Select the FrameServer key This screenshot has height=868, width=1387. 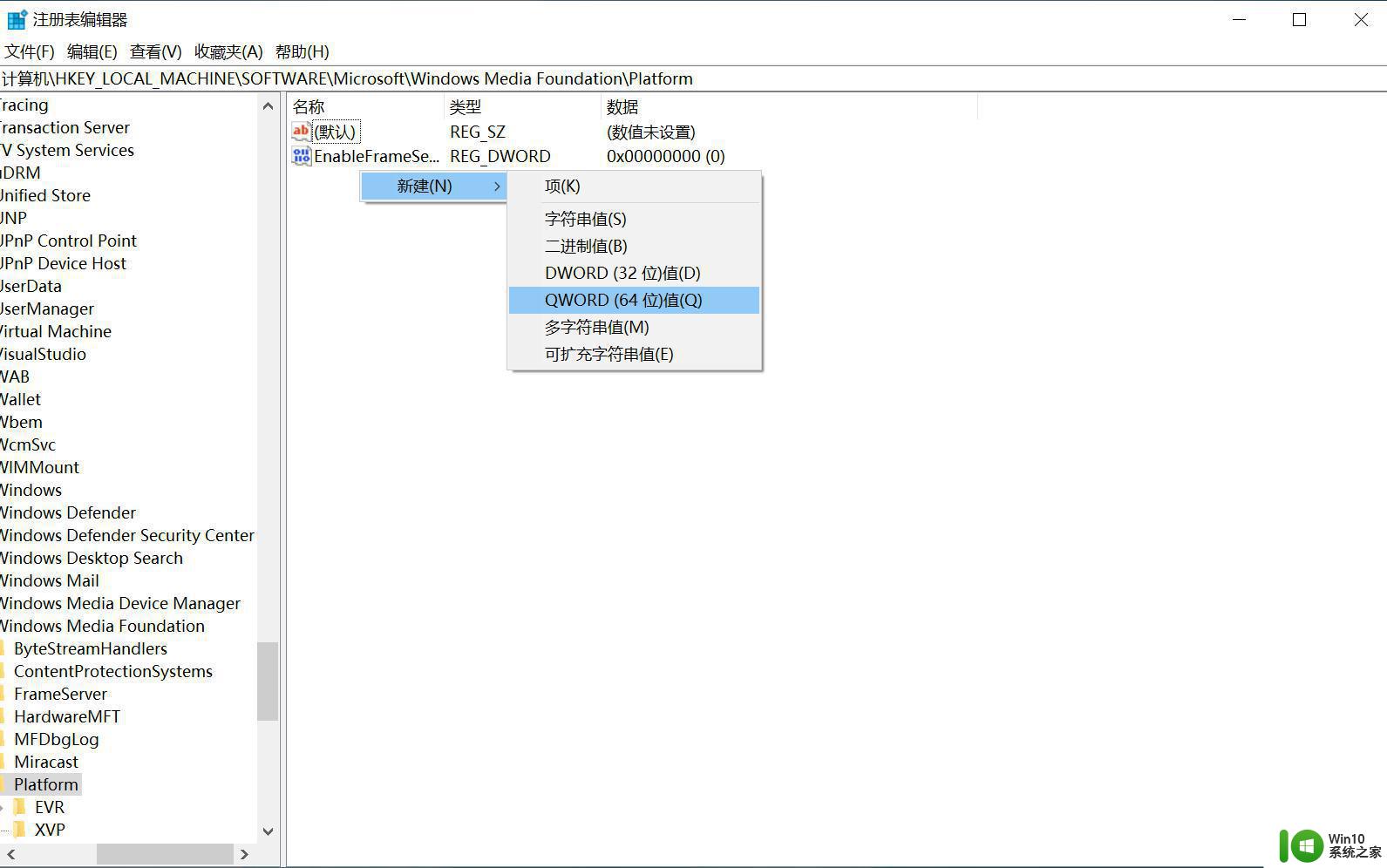pos(60,694)
